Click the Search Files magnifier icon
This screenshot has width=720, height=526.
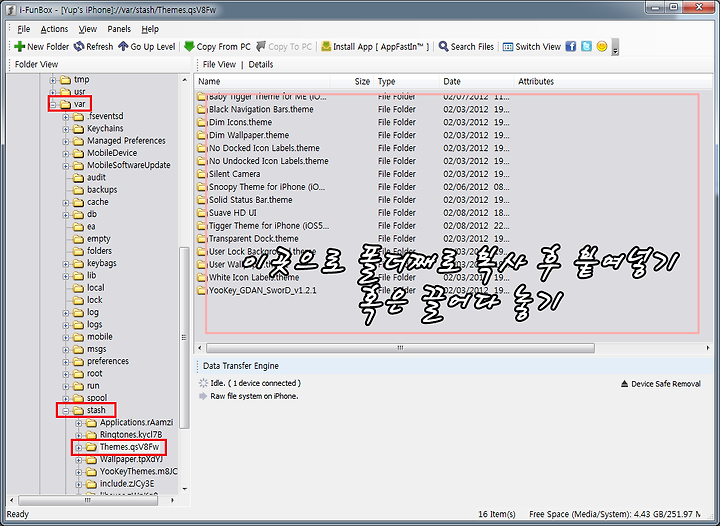point(444,46)
